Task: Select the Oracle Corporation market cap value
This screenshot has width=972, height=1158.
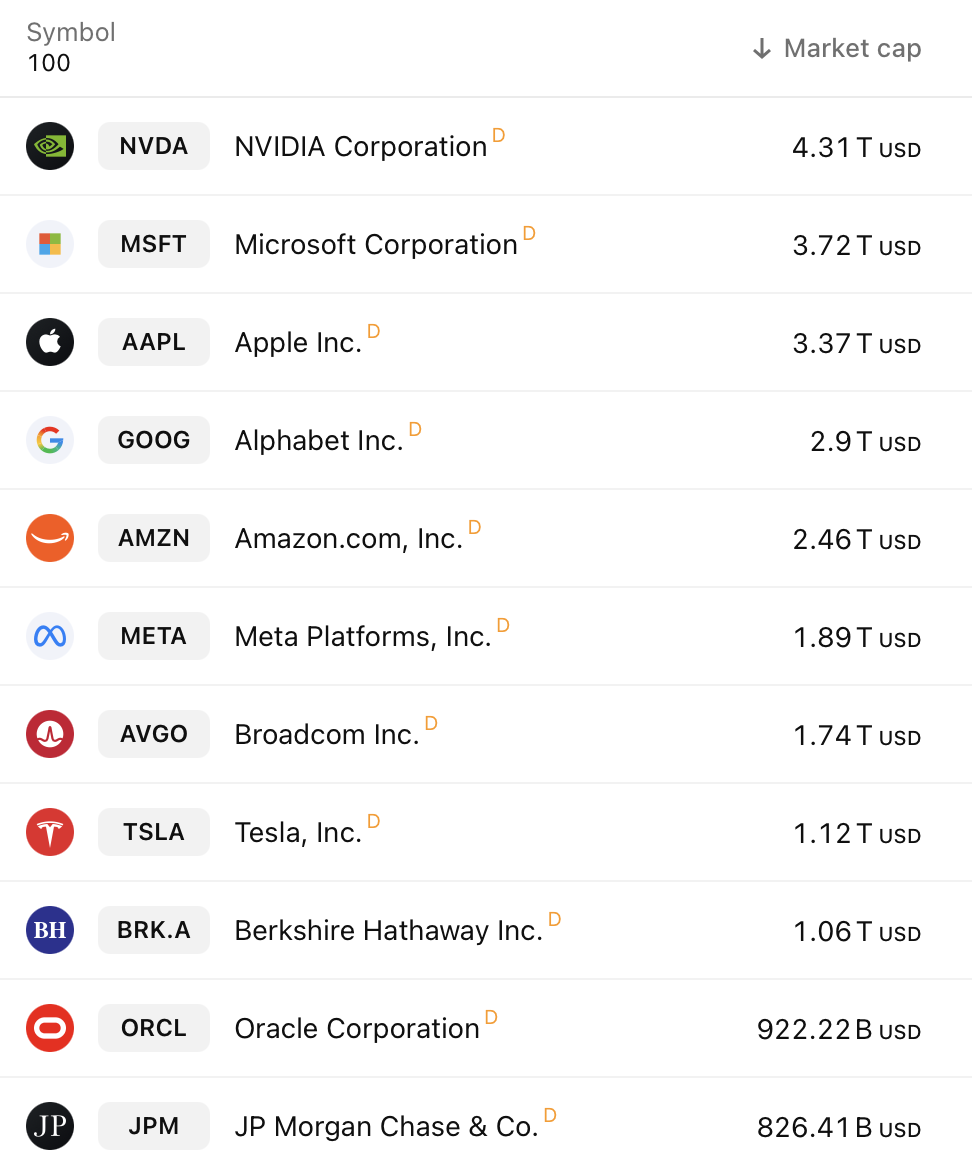Action: pos(839,1029)
